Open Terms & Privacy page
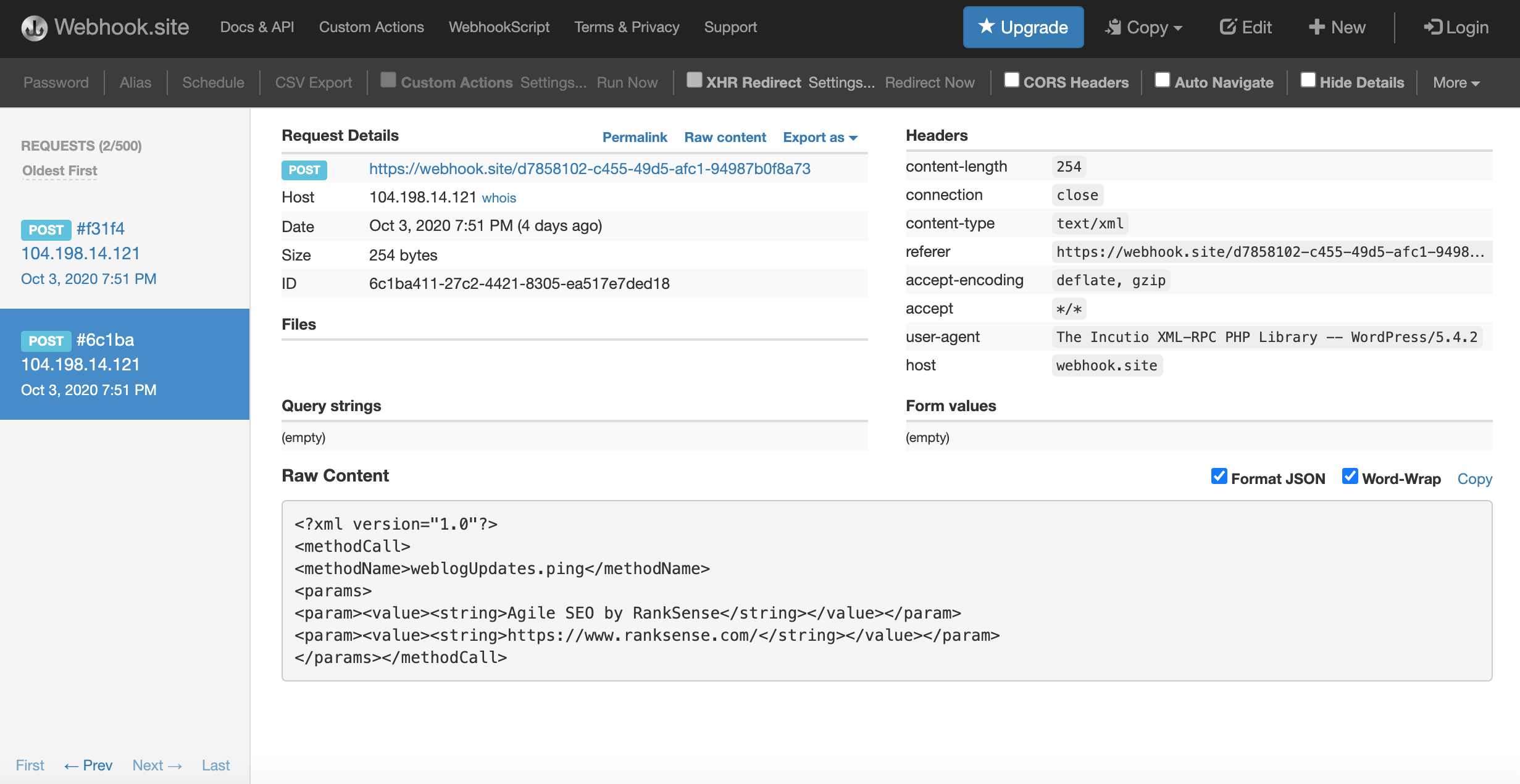The height and width of the screenshot is (784, 1520). [627, 27]
